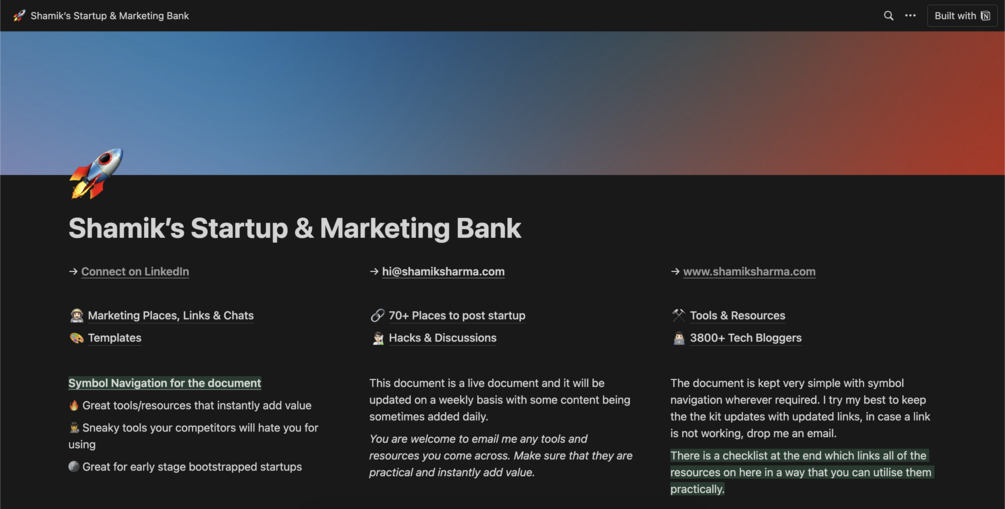Click the large rocket page icon
Image resolution: width=1005 pixels, height=509 pixels.
(x=95, y=173)
